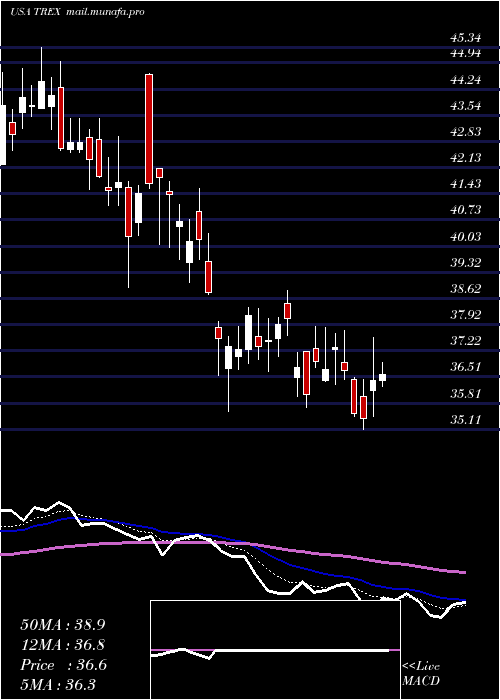Click the 45.34 price axis label
The height and width of the screenshot is (700, 500).
(x=466, y=38)
